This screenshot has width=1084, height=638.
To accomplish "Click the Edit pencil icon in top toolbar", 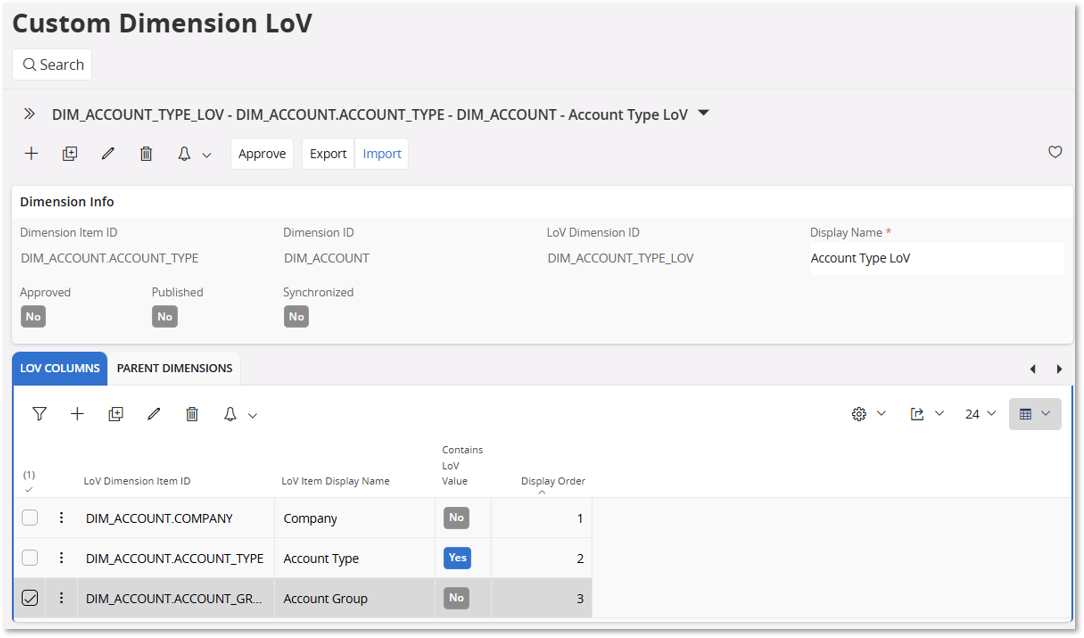I will tap(108, 153).
